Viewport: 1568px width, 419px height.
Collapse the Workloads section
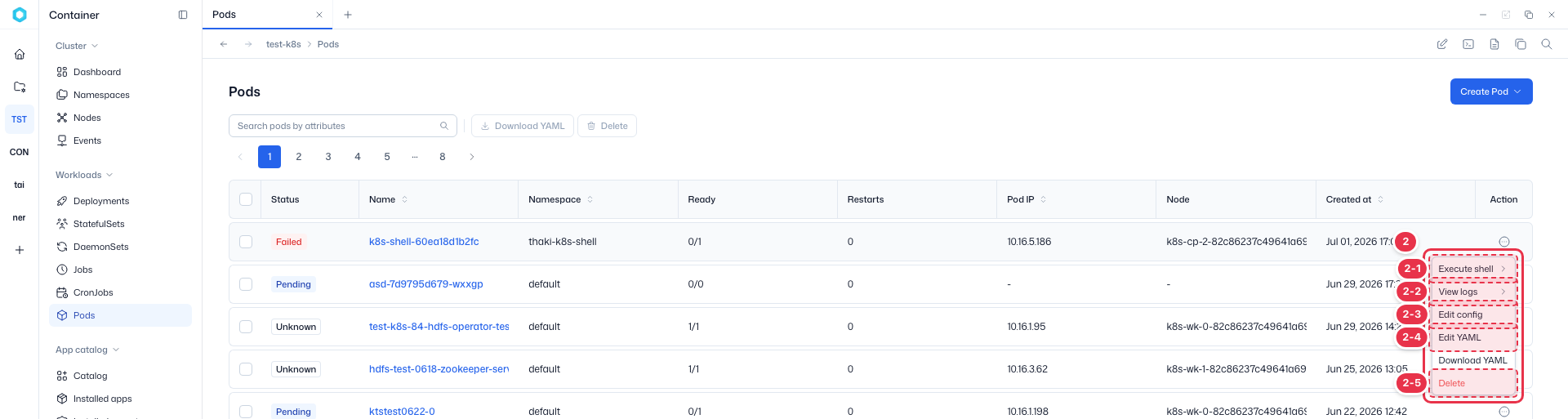[84, 175]
